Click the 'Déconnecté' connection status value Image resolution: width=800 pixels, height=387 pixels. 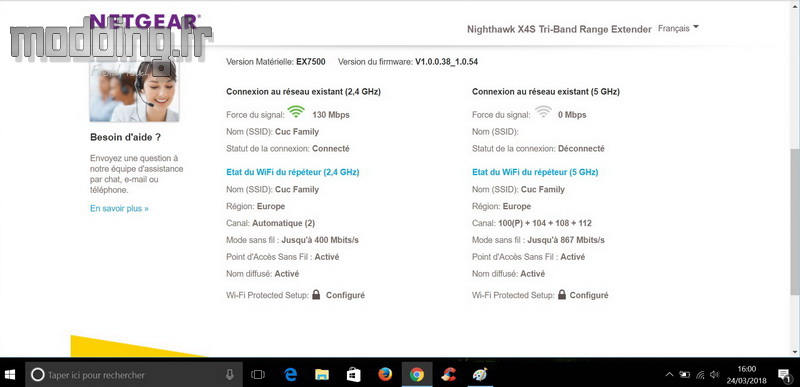coord(581,149)
